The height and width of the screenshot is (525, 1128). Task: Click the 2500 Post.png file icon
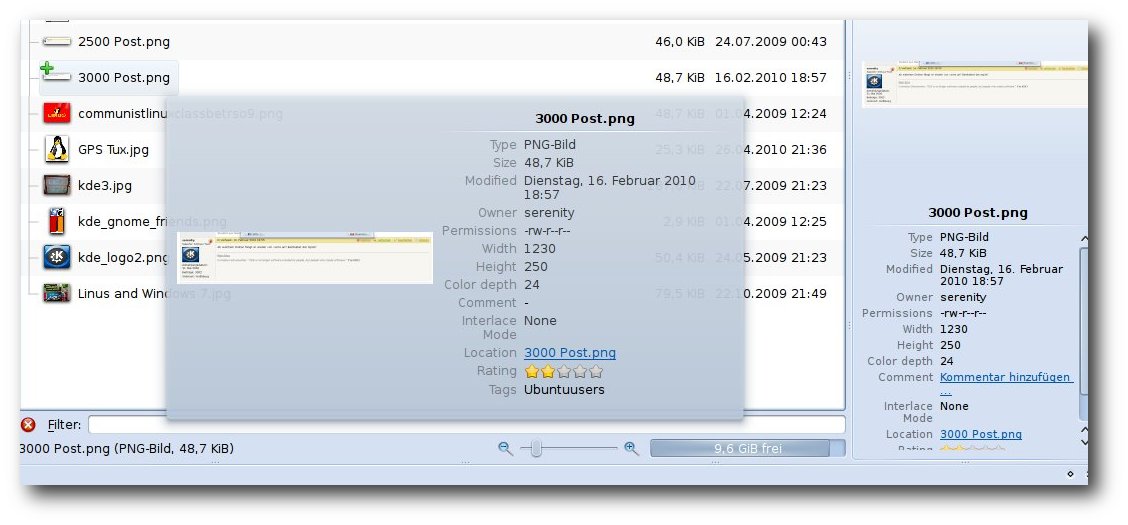[57, 41]
